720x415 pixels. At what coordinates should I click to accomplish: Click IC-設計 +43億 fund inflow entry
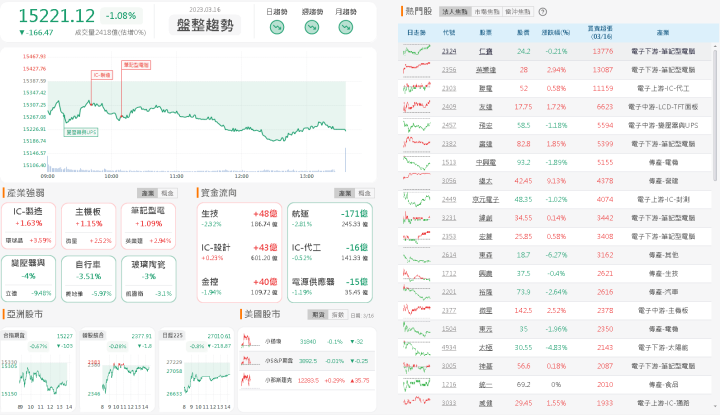tap(239, 252)
